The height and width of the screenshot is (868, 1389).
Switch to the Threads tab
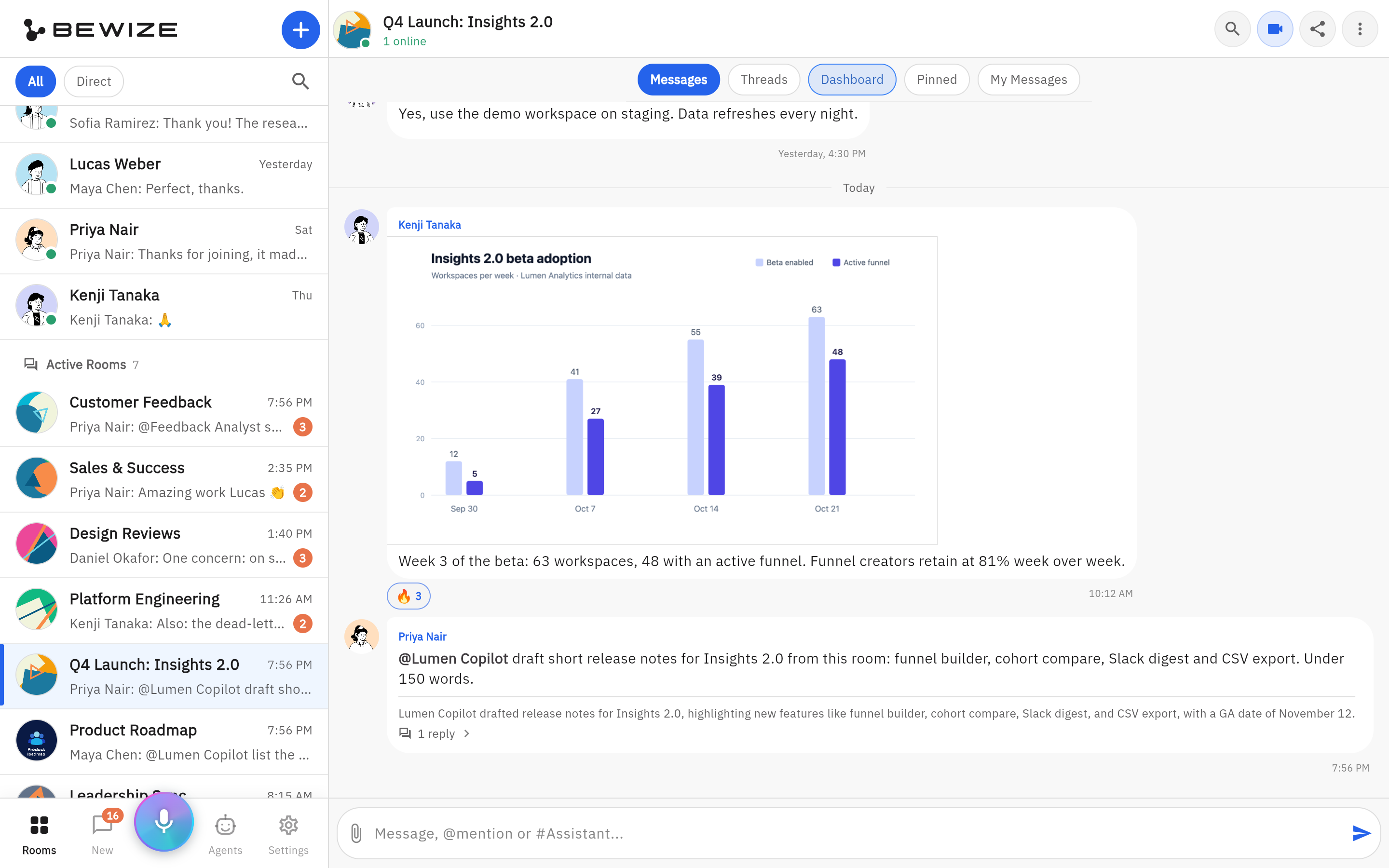tap(763, 80)
